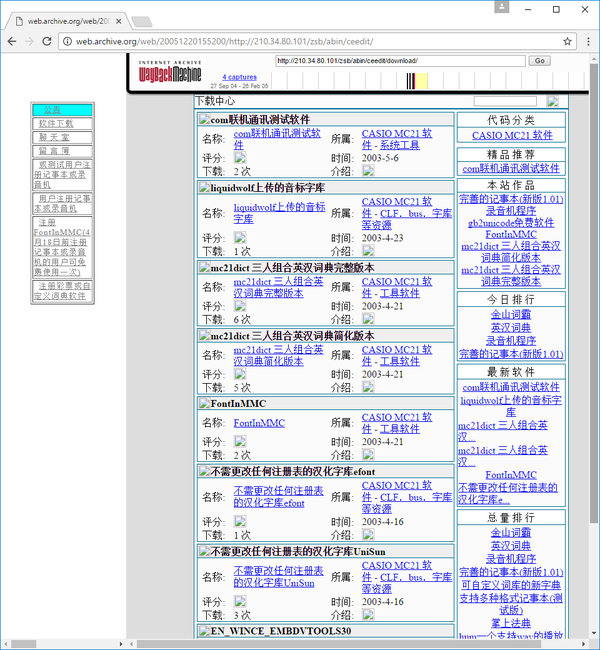Open 掌上法典 link in 总量排行
The width and height of the screenshot is (600, 650).
[511, 623]
